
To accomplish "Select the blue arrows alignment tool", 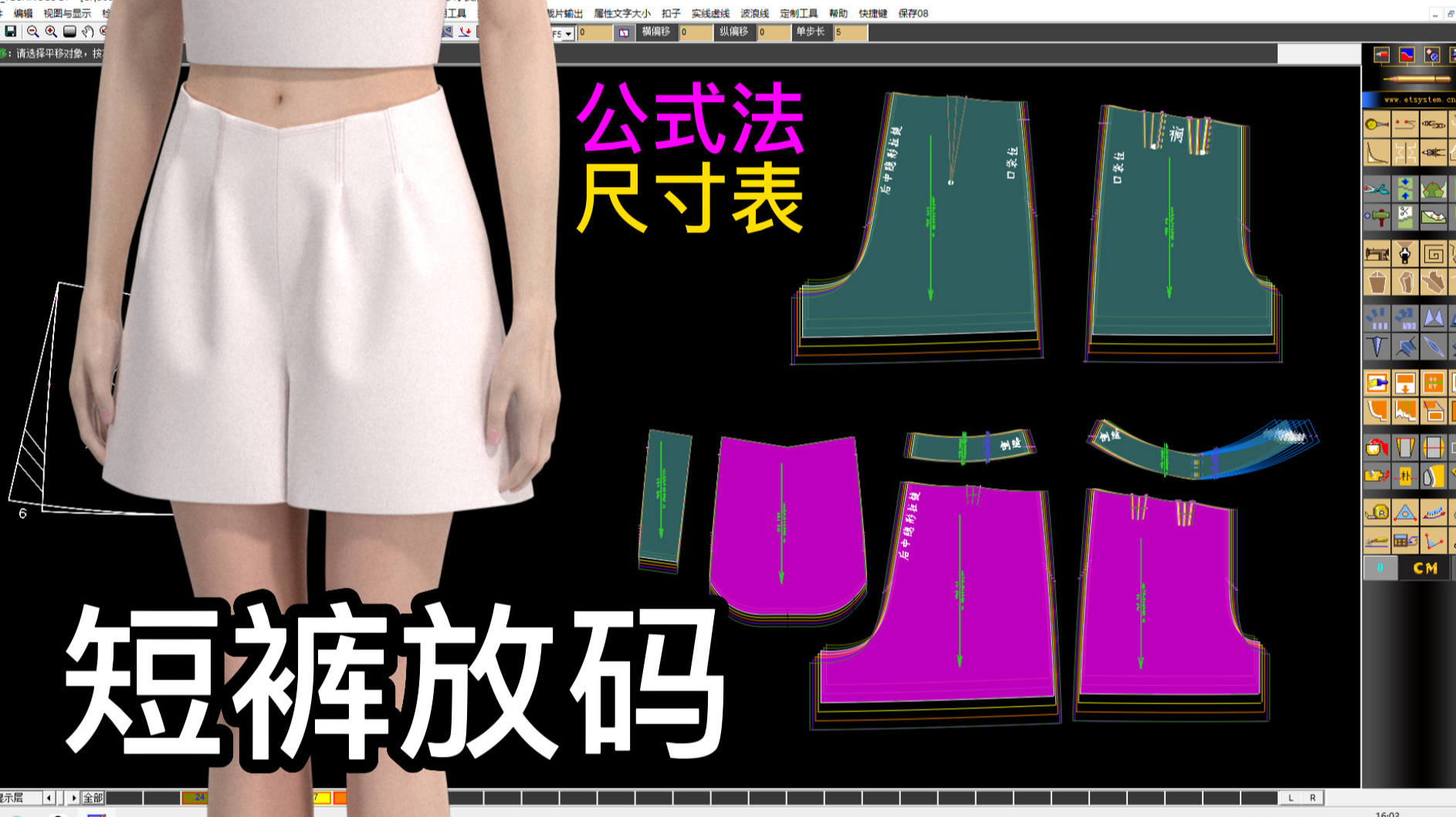I will tap(1405, 188).
